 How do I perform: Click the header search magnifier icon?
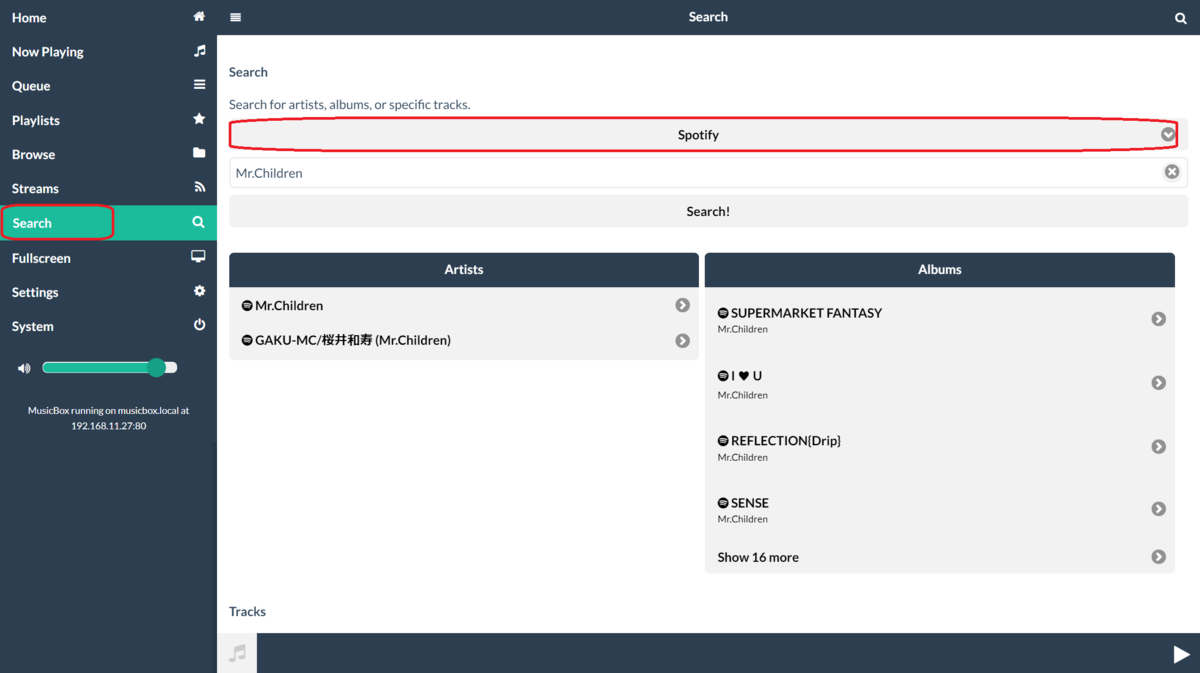(x=1180, y=18)
